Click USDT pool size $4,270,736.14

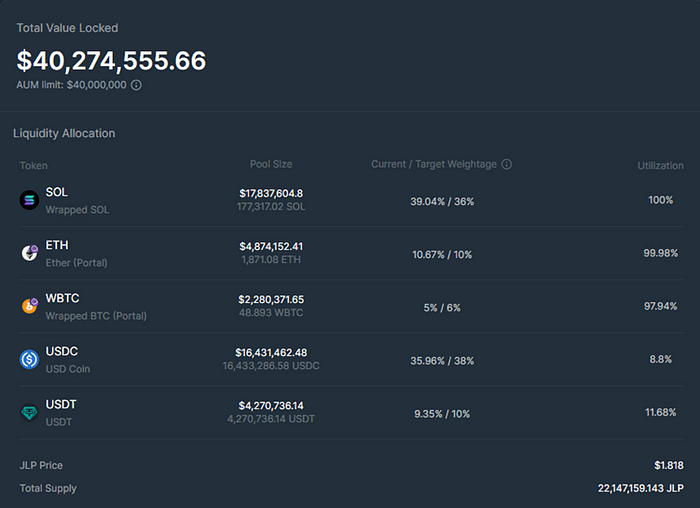tap(271, 405)
